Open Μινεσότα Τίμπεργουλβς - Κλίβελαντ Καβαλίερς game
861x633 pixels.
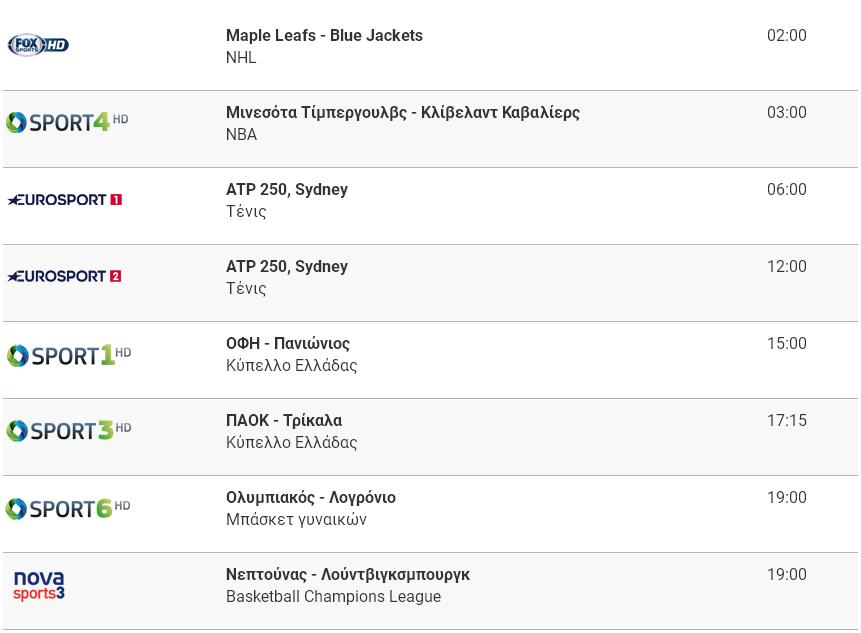pyautogui.click(x=402, y=113)
